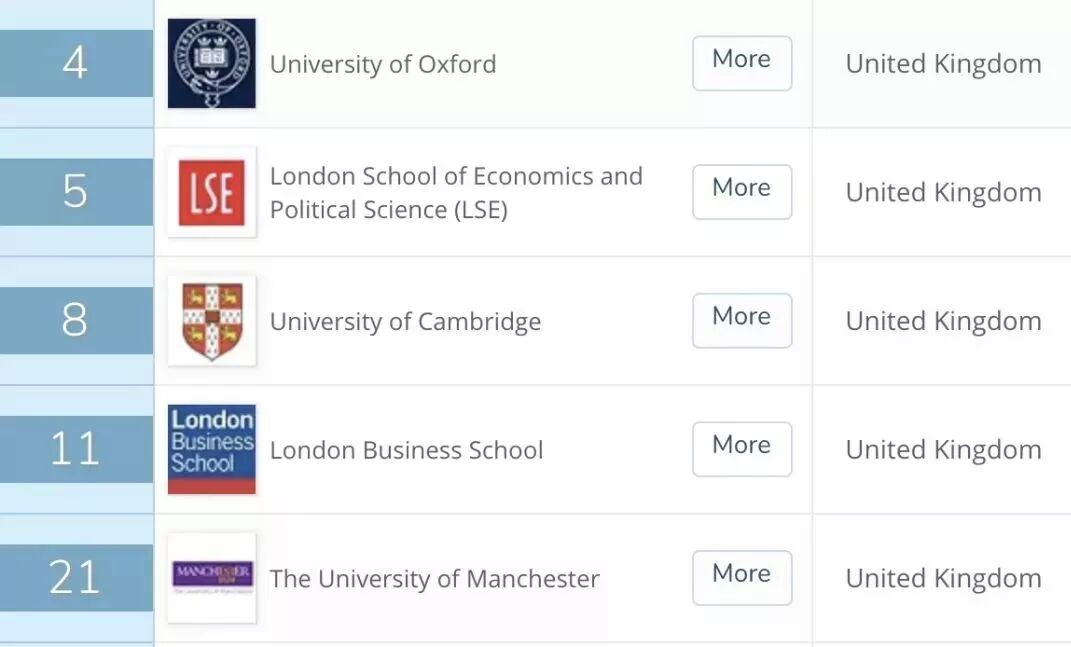Click the red LSE logo

211,192
